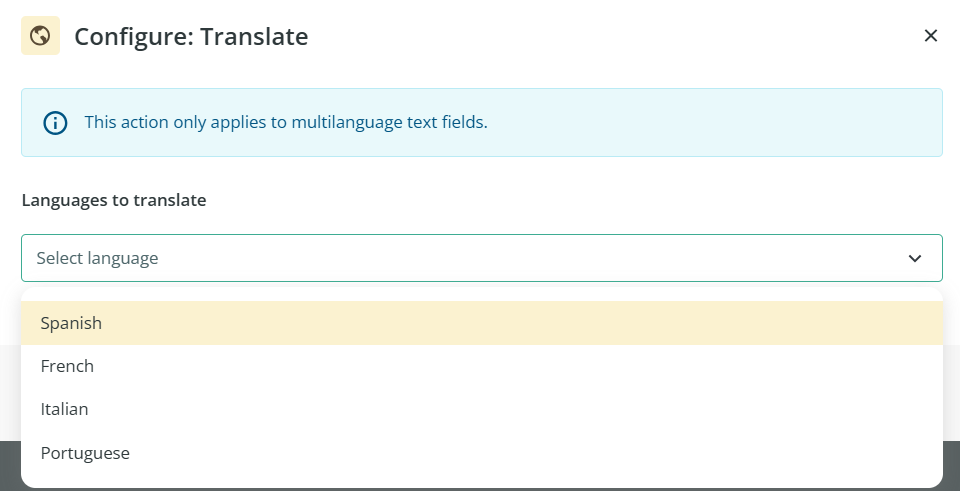Collapse the language list with chevron arrow
The height and width of the screenshot is (491, 960).
coord(914,258)
